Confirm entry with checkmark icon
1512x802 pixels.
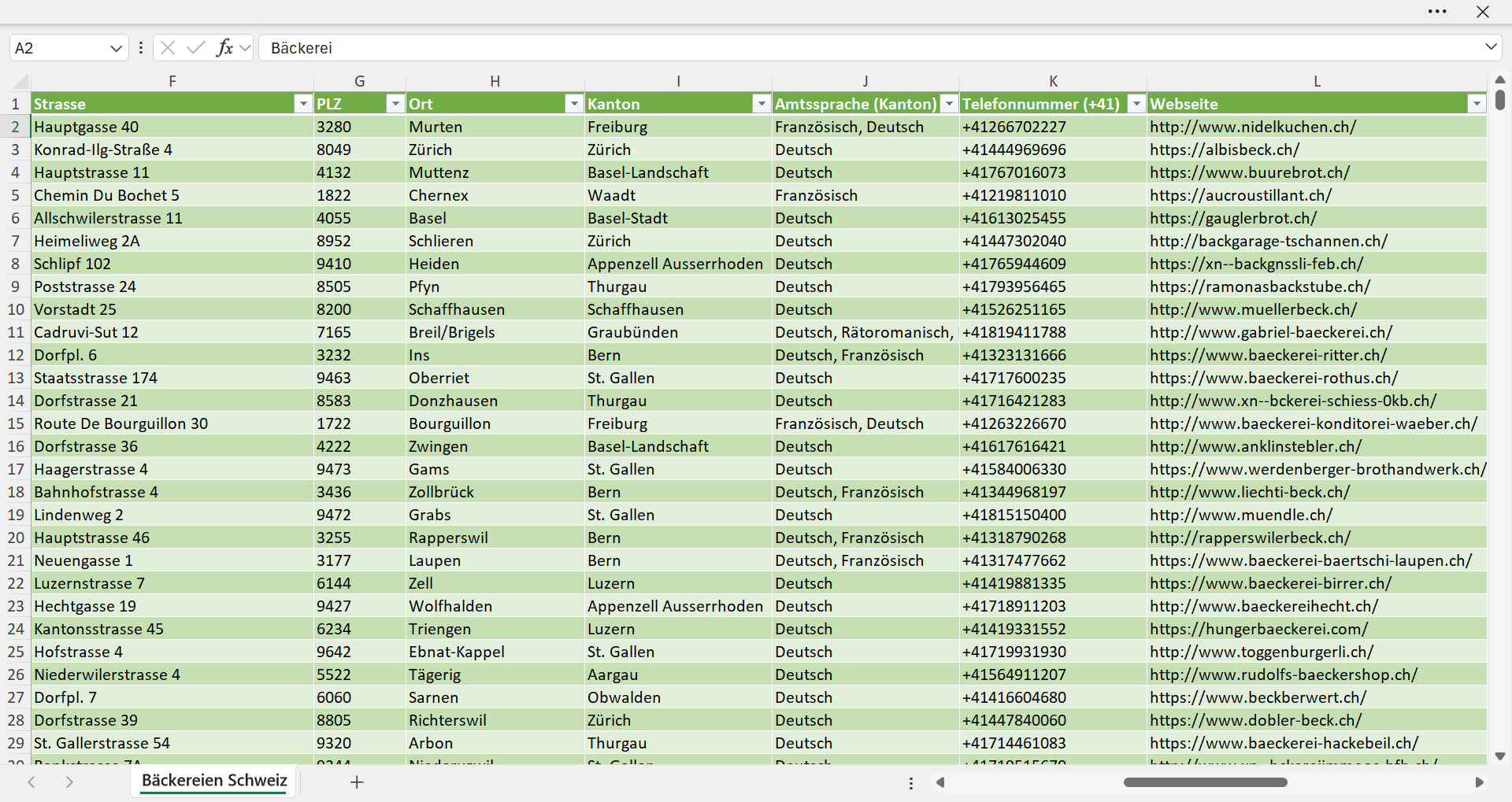196,48
